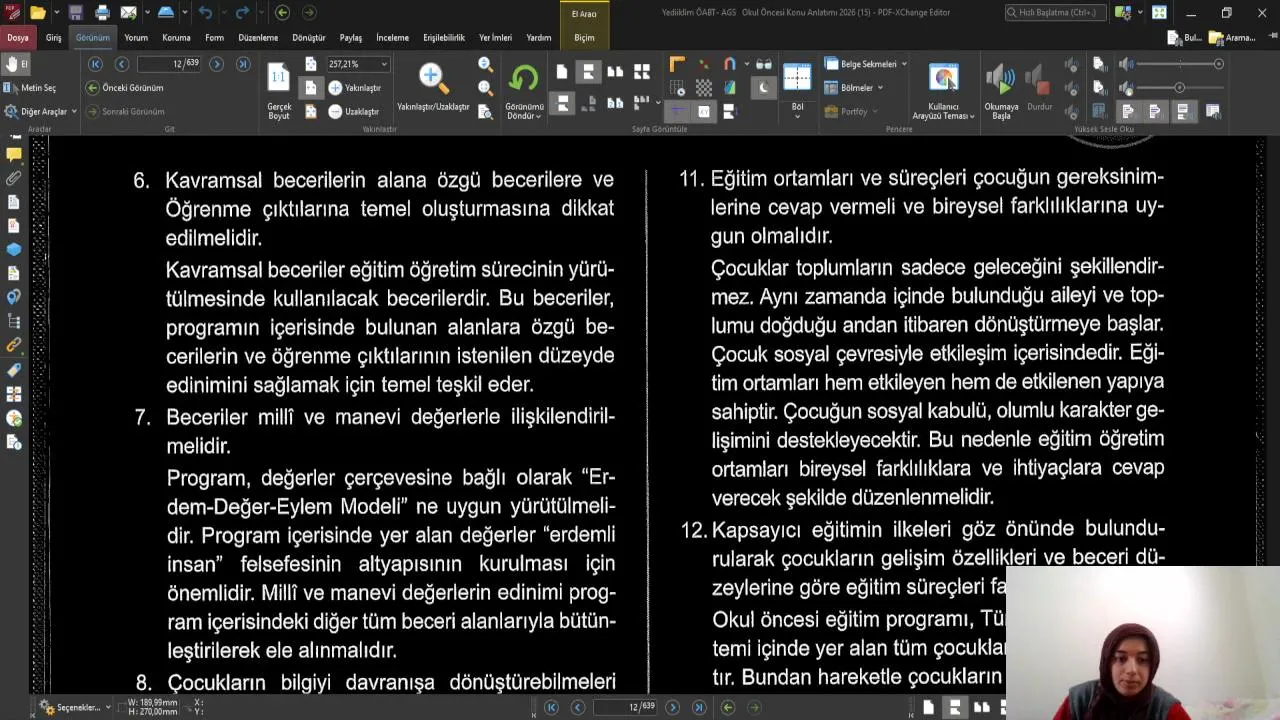
Task: Adjust the read-aloud volume slider
Action: tap(1180, 64)
